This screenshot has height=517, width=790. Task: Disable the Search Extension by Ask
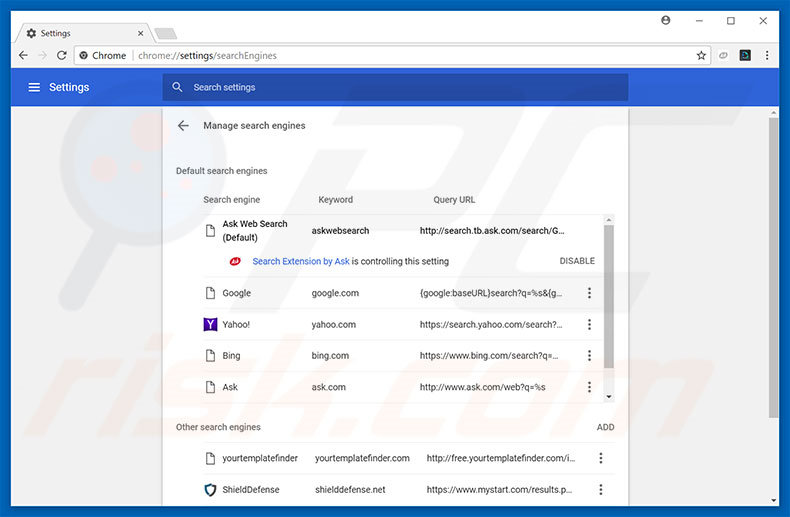click(577, 261)
